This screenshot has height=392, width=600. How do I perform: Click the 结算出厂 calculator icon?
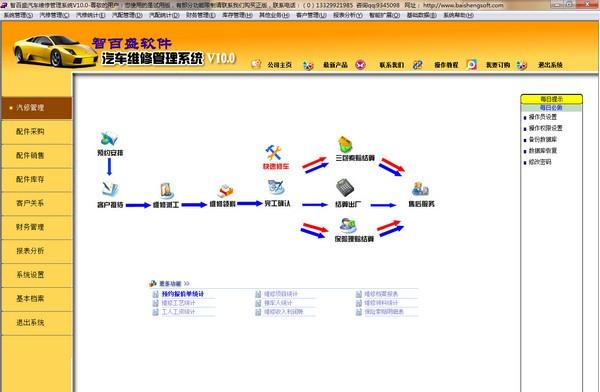click(345, 188)
